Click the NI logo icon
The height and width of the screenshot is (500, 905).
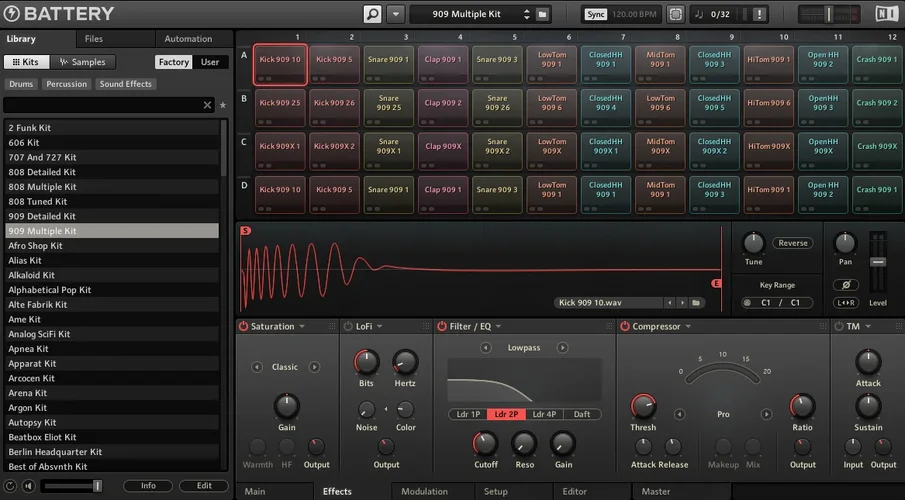(886, 14)
